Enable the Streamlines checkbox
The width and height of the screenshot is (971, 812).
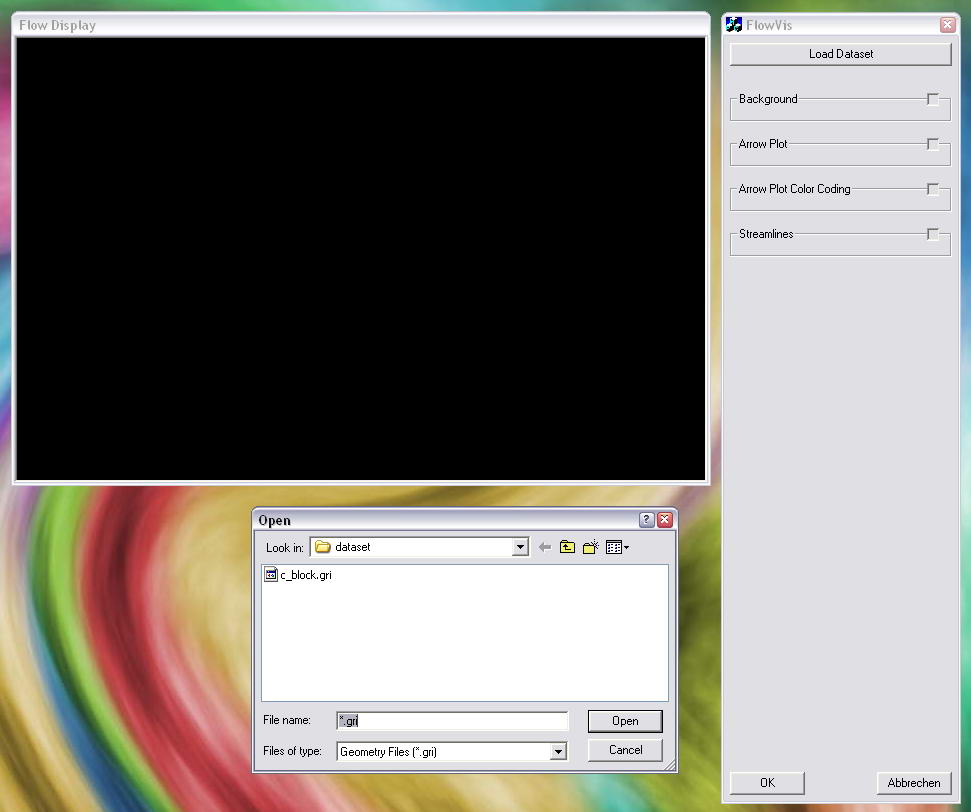point(932,234)
